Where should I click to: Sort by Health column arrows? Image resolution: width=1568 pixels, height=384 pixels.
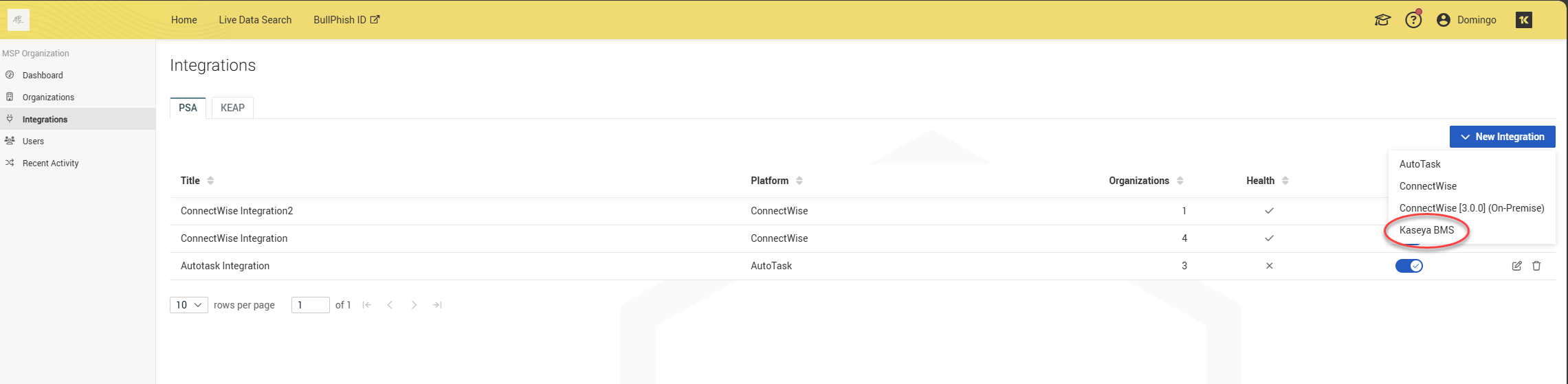coord(1285,181)
